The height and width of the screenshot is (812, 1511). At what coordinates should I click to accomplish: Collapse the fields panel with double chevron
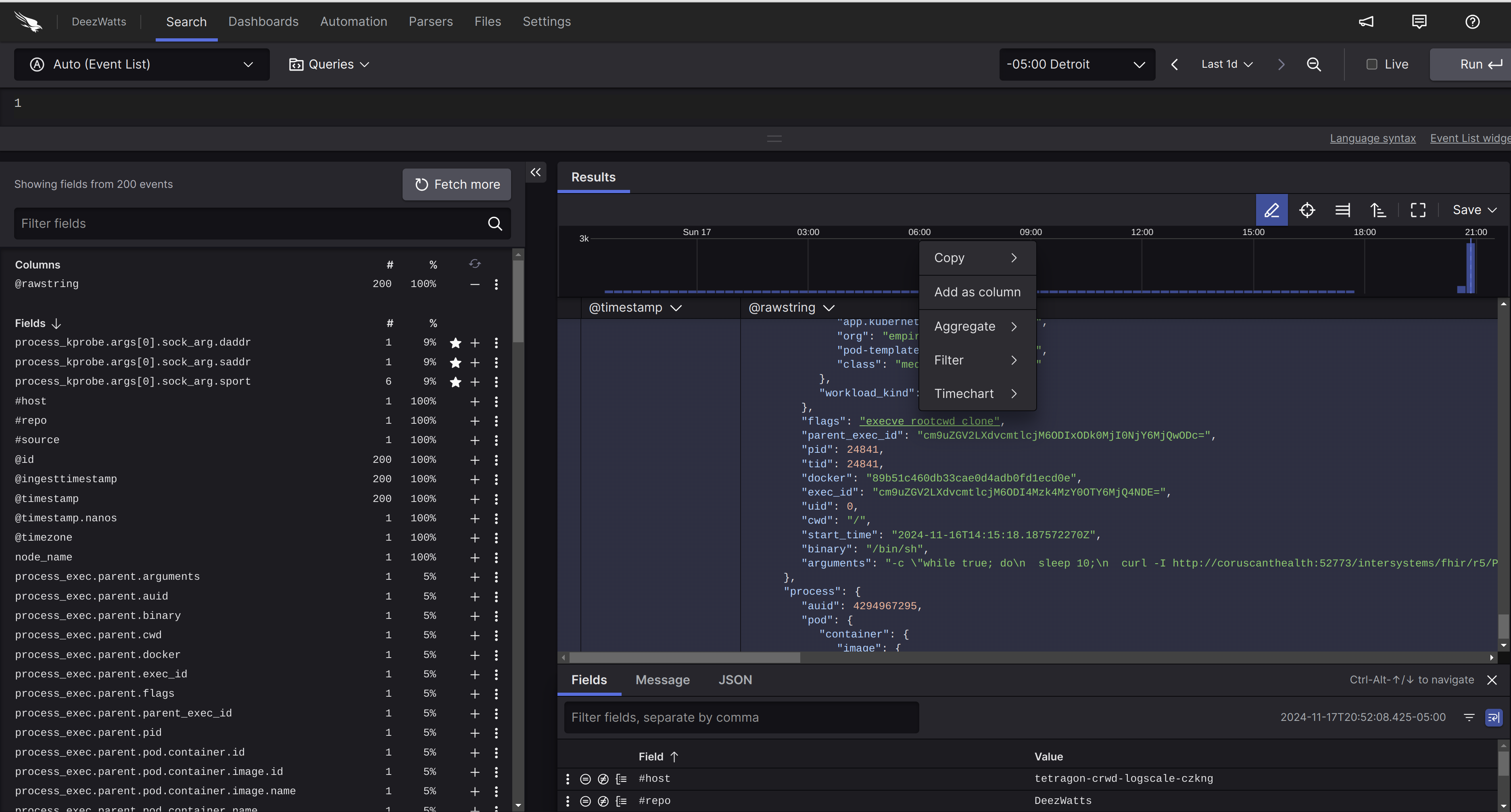[x=536, y=173]
